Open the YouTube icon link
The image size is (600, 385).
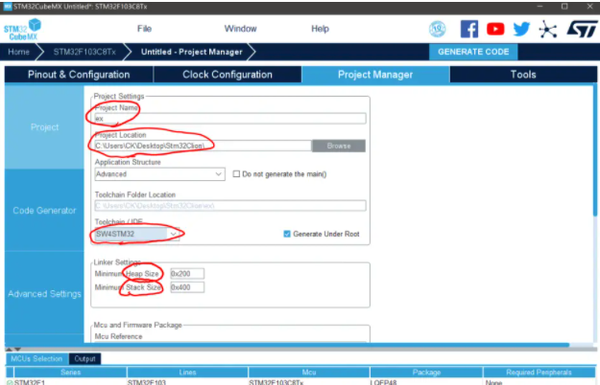click(495, 29)
